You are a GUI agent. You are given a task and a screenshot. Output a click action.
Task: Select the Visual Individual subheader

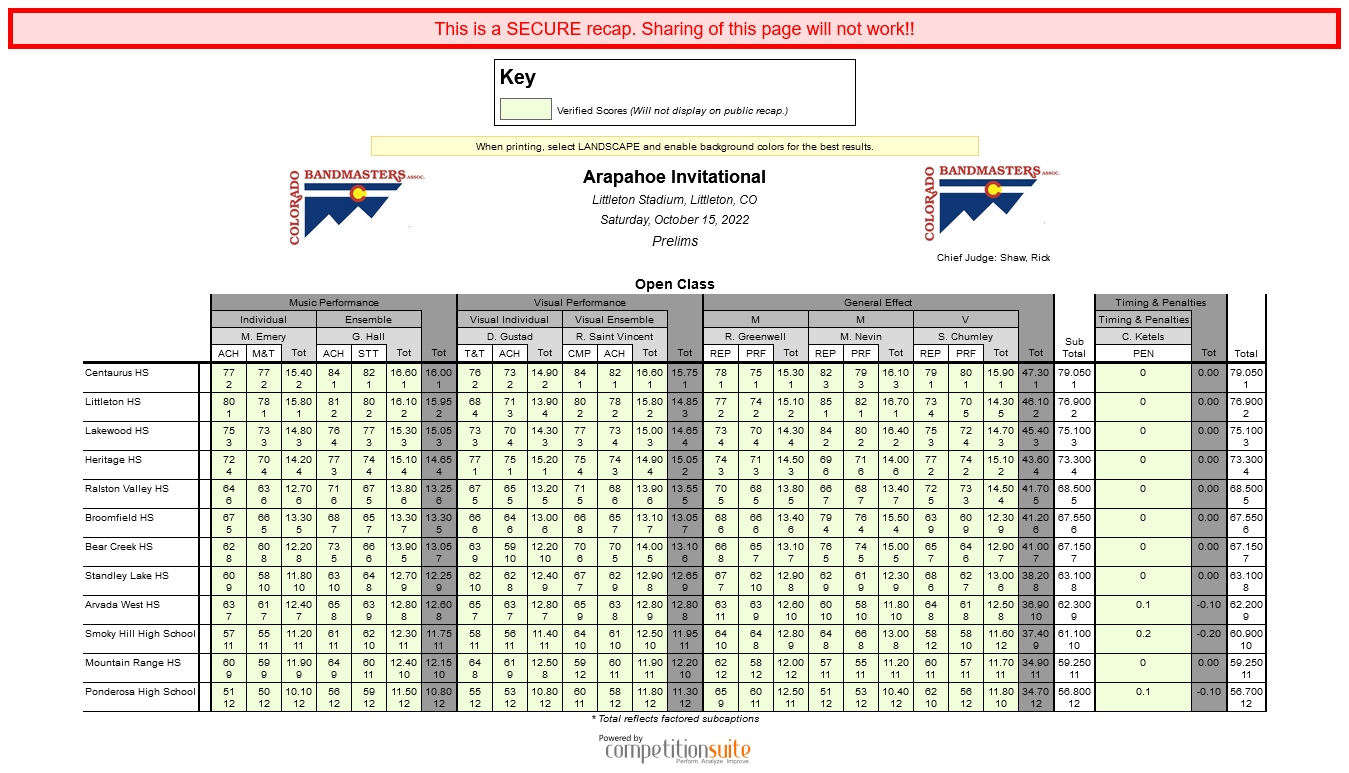510,320
